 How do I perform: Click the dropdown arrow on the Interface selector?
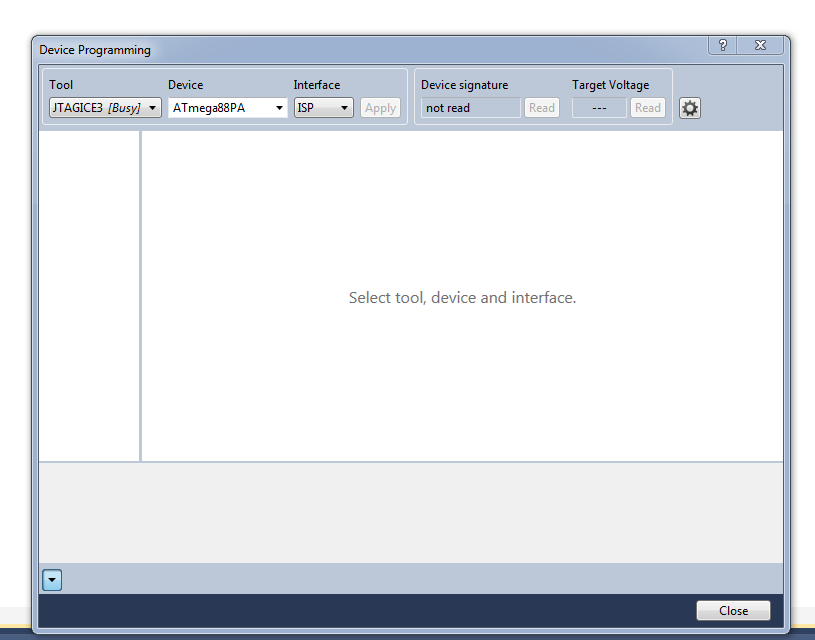(x=343, y=107)
